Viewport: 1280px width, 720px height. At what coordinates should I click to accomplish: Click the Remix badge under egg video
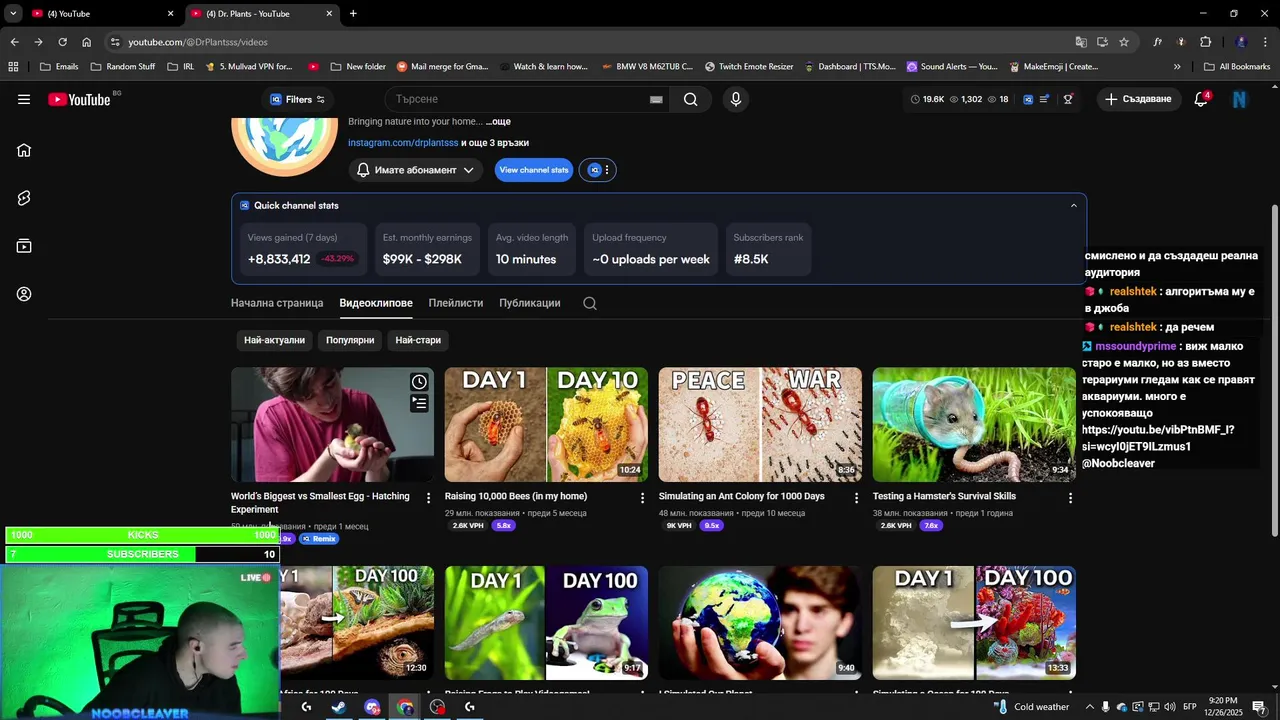(319, 539)
